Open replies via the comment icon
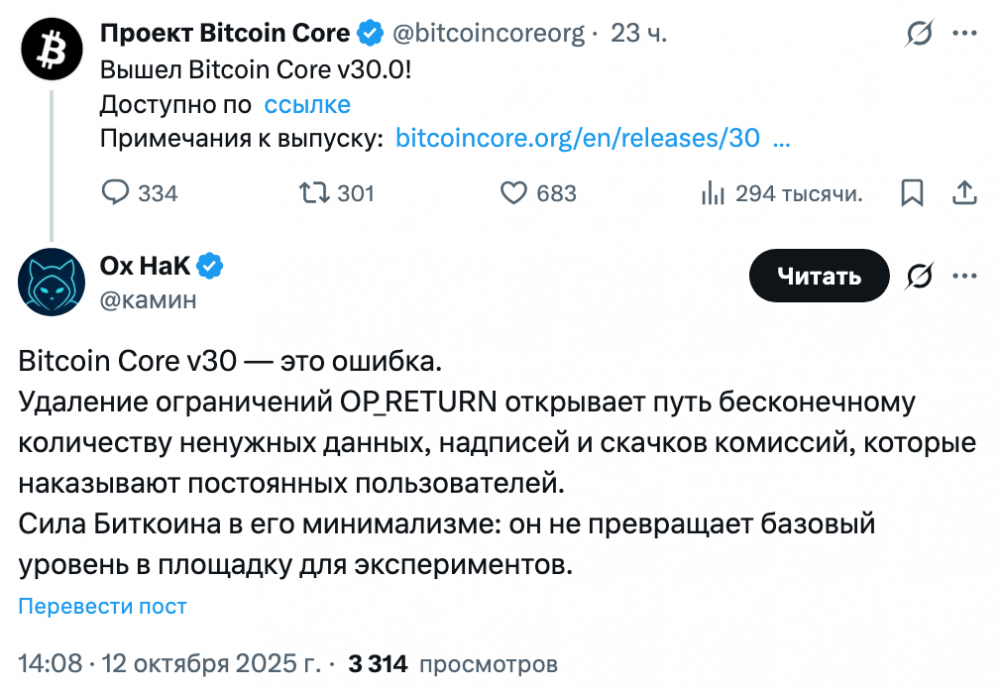Image resolution: width=1000 pixels, height=693 pixels. coord(117,193)
